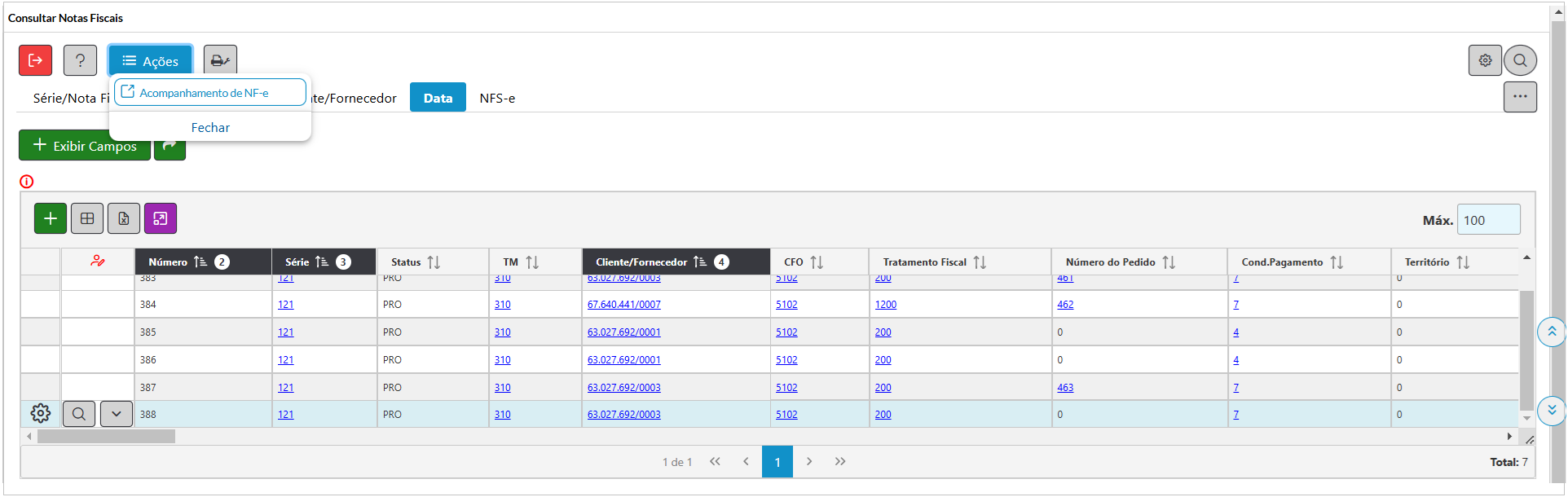1568x497 pixels.
Task: Click the Máx. input field
Action: [x=1488, y=220]
